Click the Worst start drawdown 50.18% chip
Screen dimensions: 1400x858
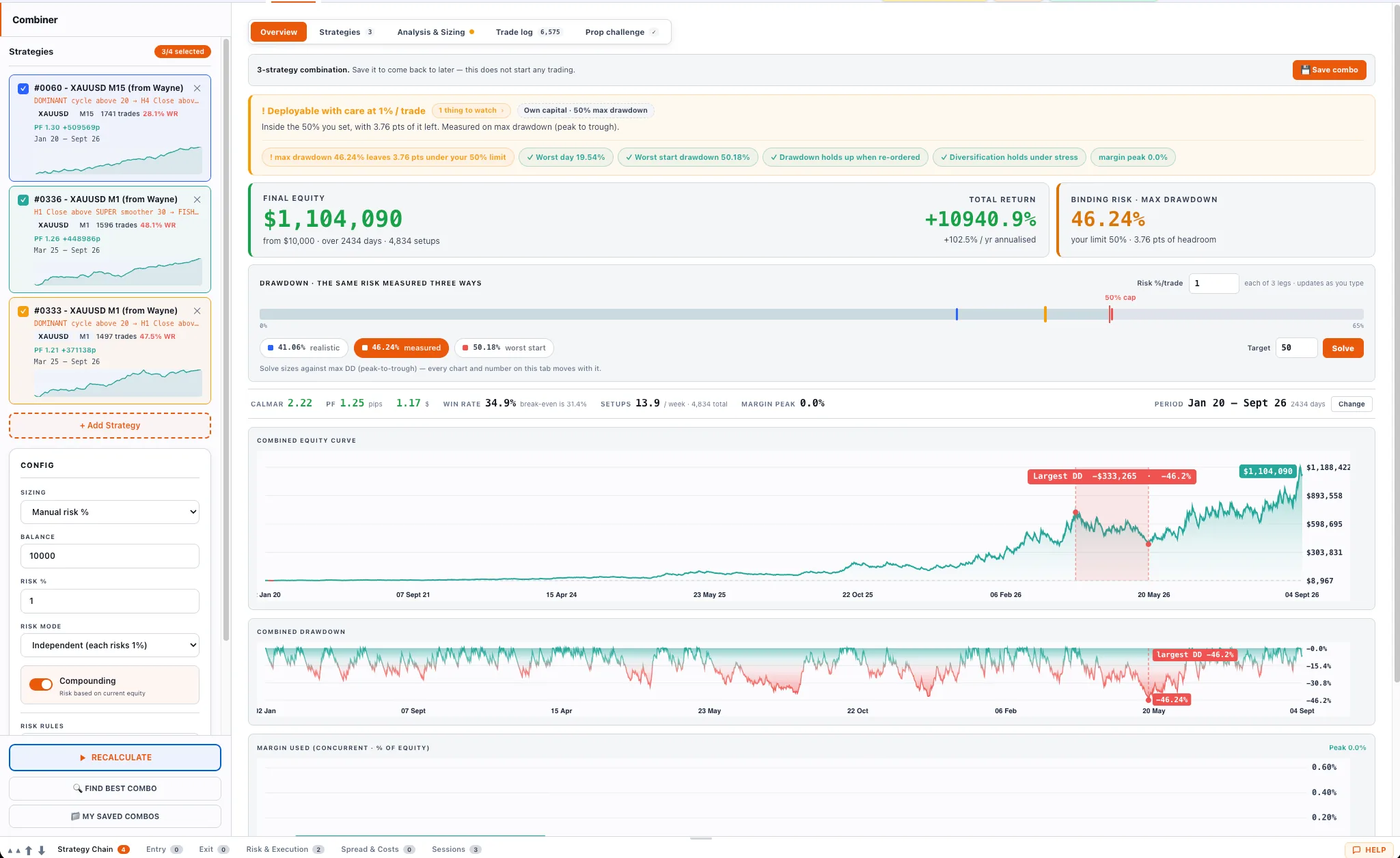pyautogui.click(x=687, y=158)
